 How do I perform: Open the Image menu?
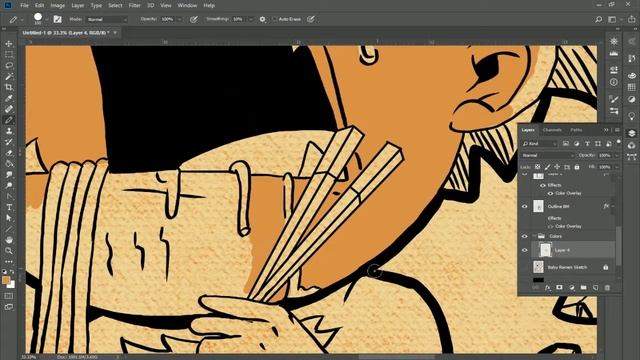(58, 5)
